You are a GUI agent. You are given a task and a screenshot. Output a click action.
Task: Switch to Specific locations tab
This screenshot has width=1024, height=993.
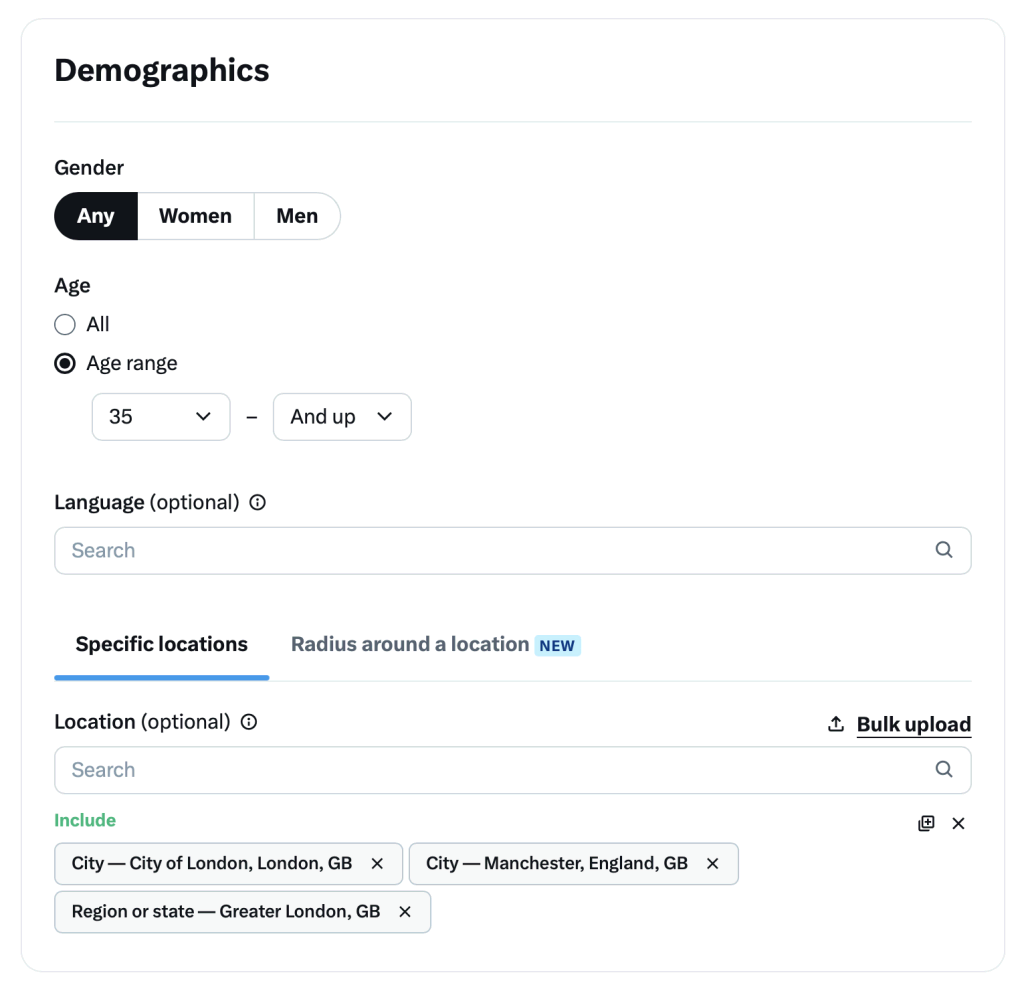pyautogui.click(x=162, y=645)
